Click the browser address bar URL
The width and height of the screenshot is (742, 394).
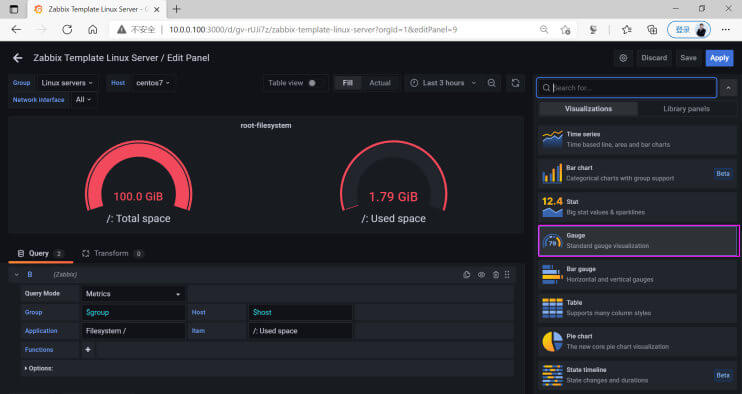click(313, 29)
